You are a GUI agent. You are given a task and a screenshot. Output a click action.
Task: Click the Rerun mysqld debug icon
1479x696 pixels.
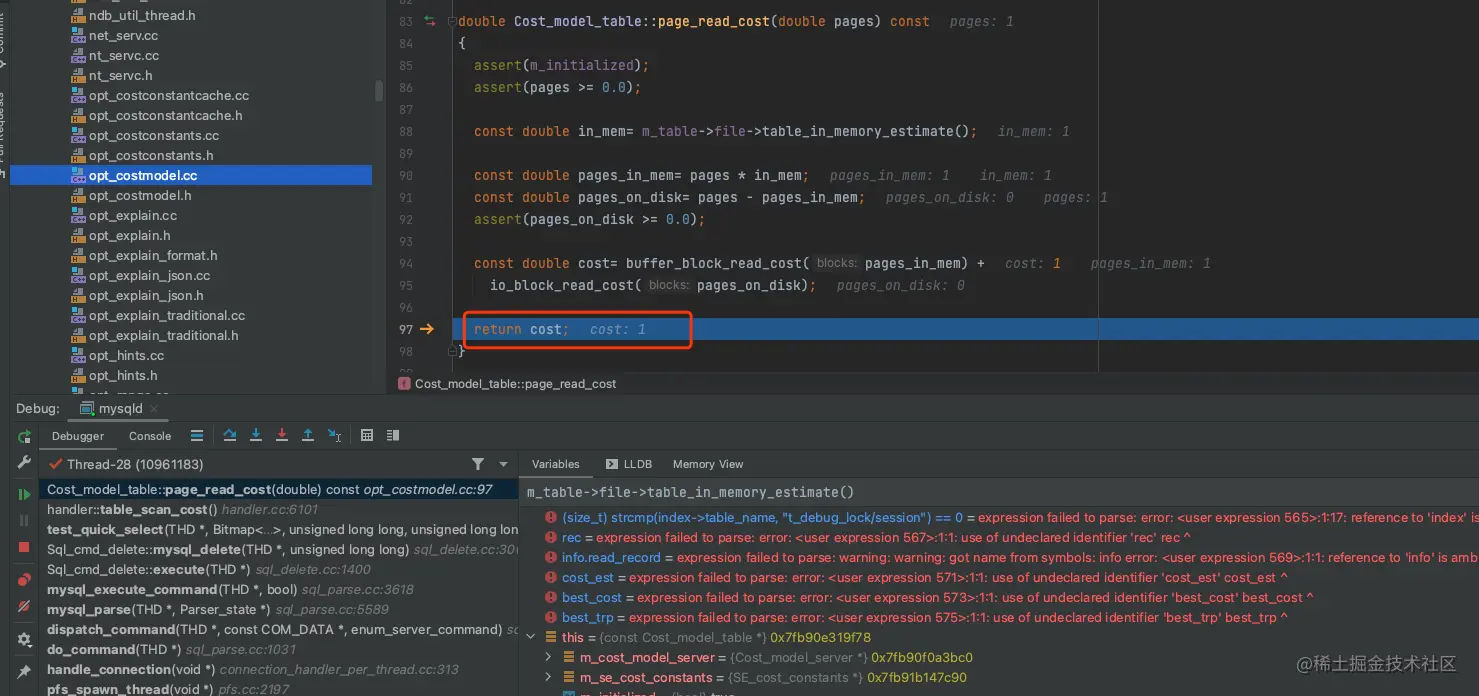click(x=24, y=437)
